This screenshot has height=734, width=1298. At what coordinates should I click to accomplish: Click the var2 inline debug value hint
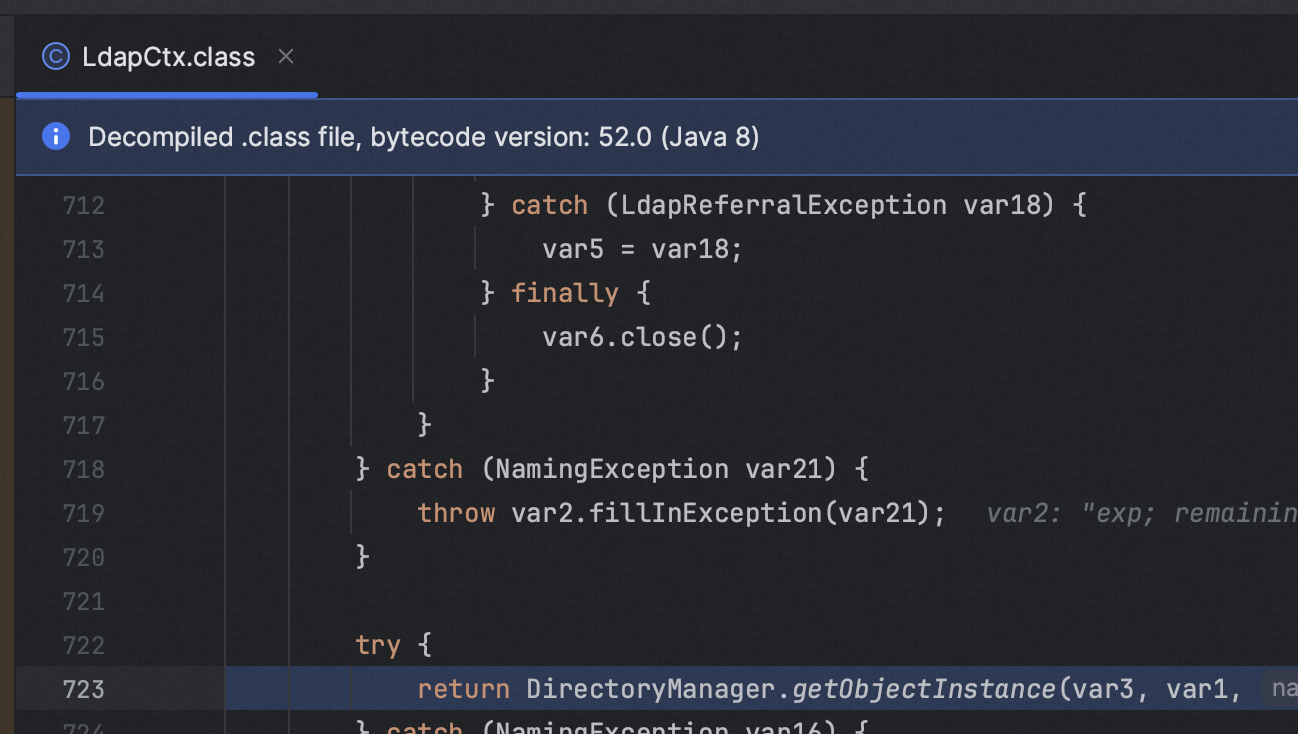(x=1142, y=514)
